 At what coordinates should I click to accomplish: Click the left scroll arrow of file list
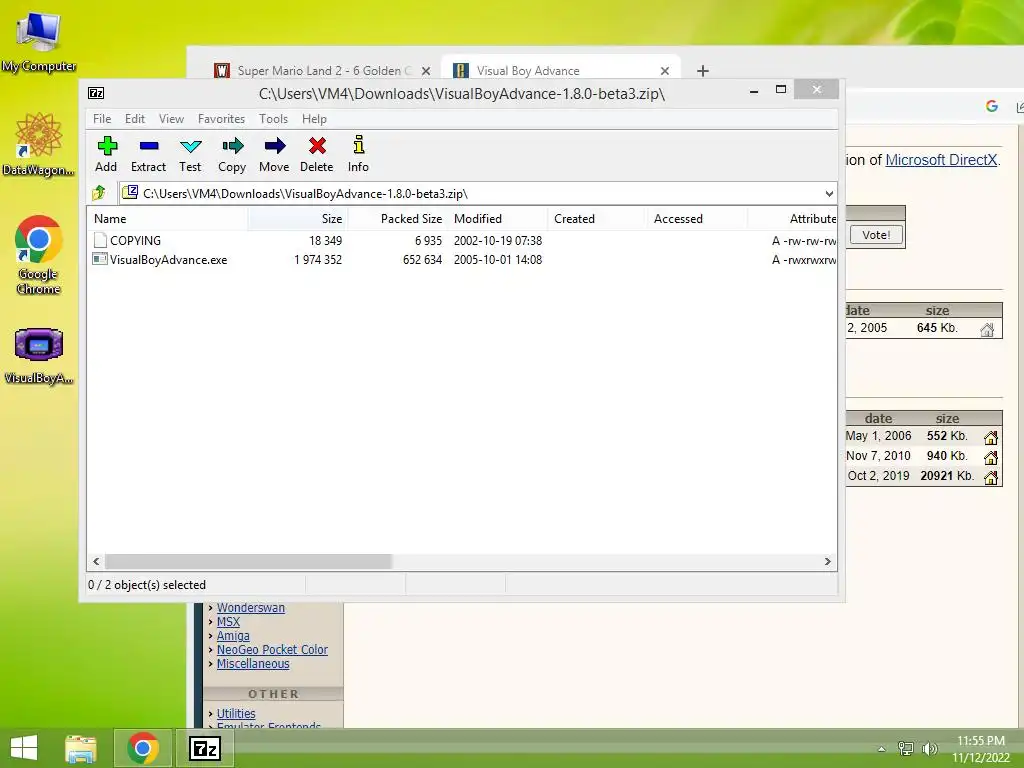point(96,562)
